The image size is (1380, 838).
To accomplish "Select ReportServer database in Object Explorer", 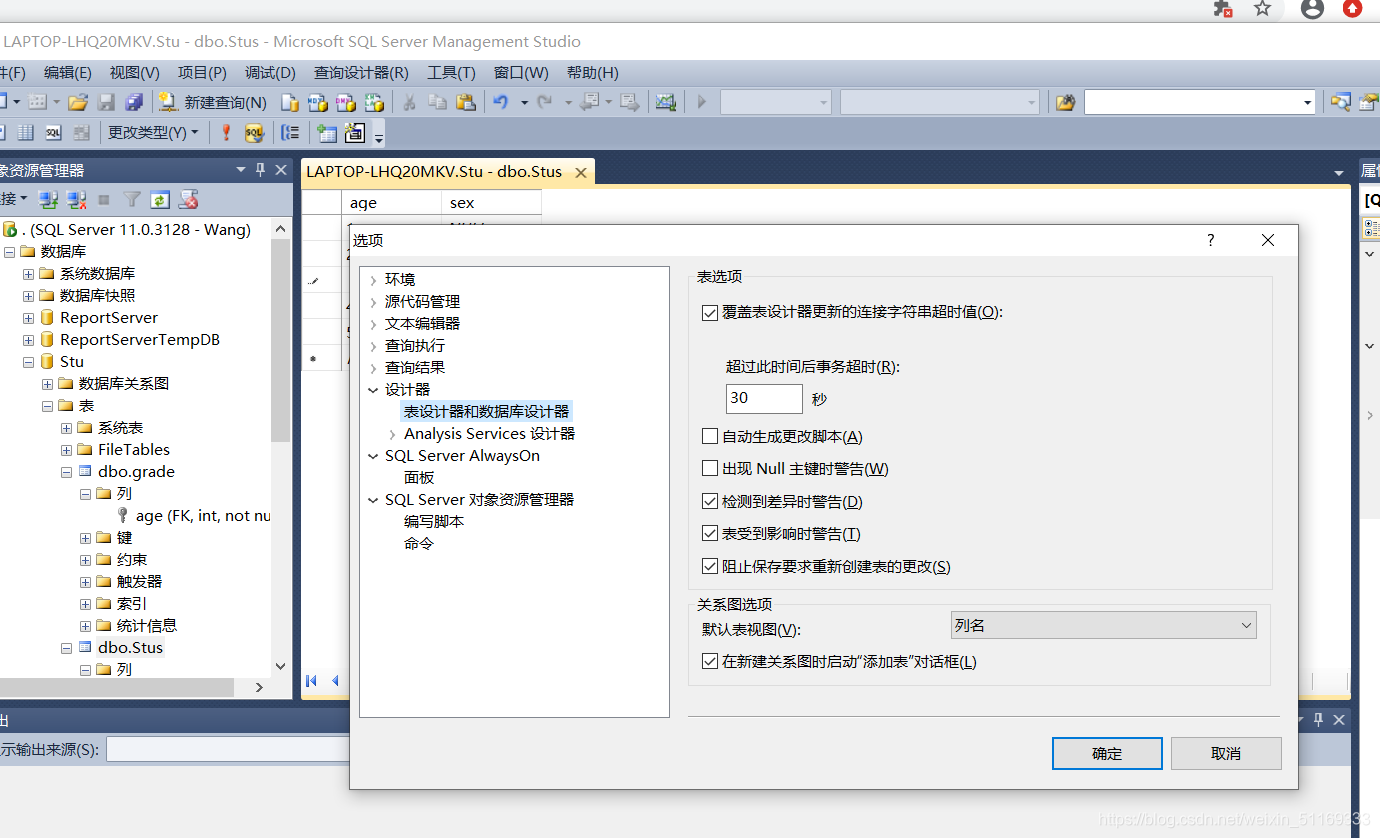I will 109,317.
